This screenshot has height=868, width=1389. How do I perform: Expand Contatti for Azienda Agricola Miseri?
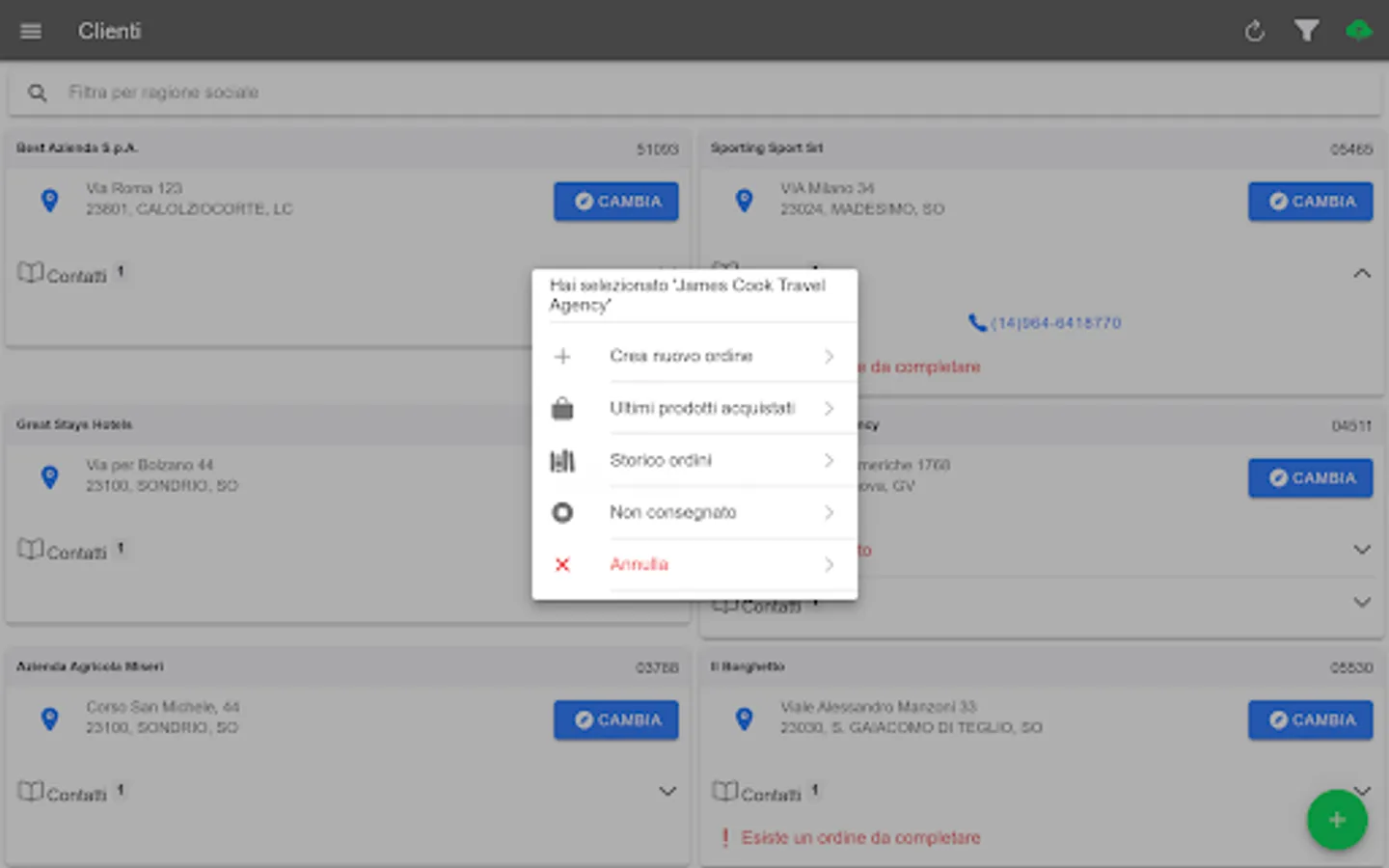click(x=667, y=792)
